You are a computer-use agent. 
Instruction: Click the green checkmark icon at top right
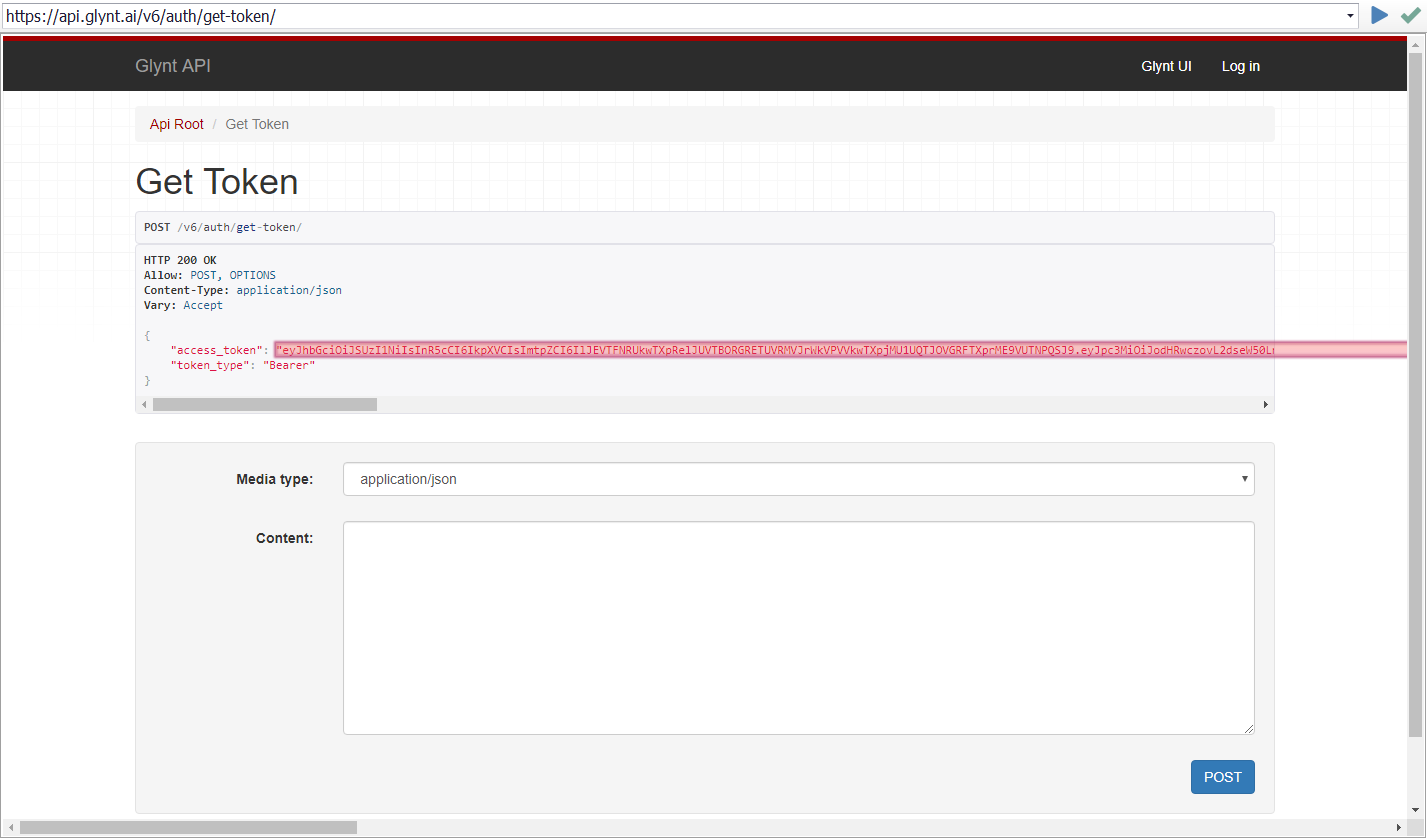click(x=1410, y=15)
